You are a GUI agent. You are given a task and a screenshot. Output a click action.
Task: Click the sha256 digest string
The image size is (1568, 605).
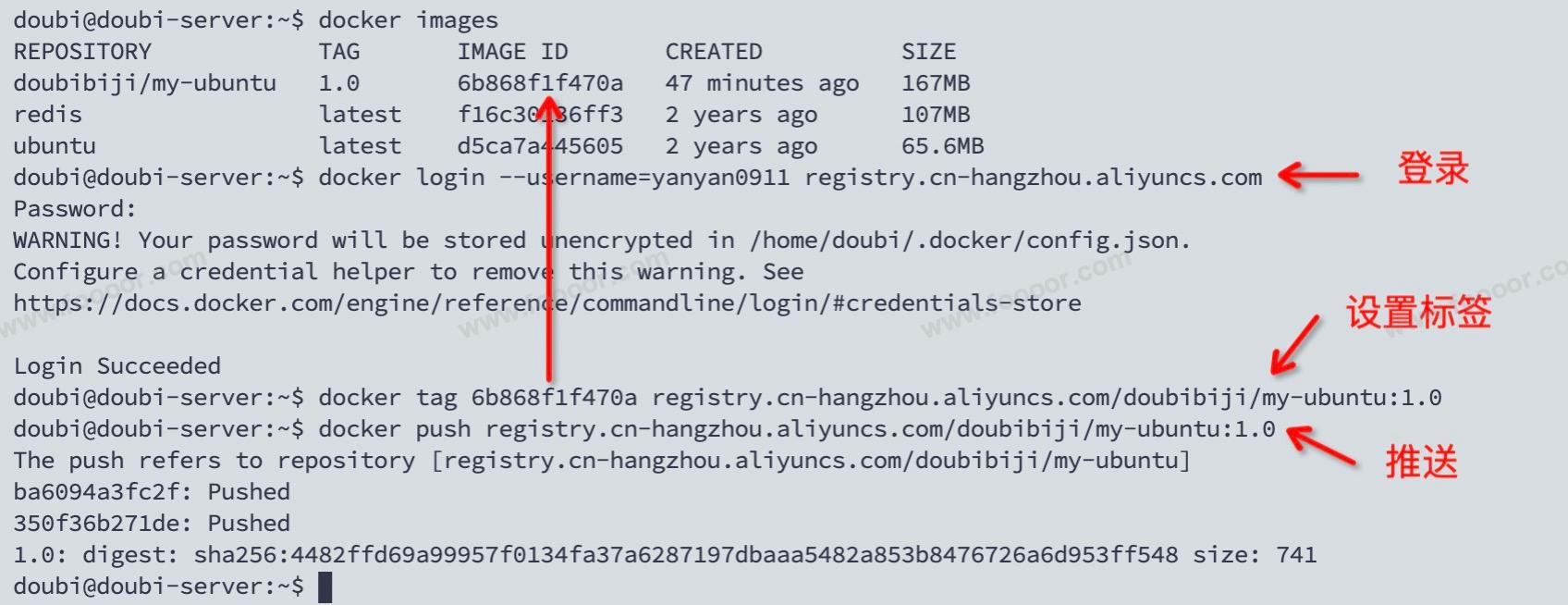(x=686, y=555)
